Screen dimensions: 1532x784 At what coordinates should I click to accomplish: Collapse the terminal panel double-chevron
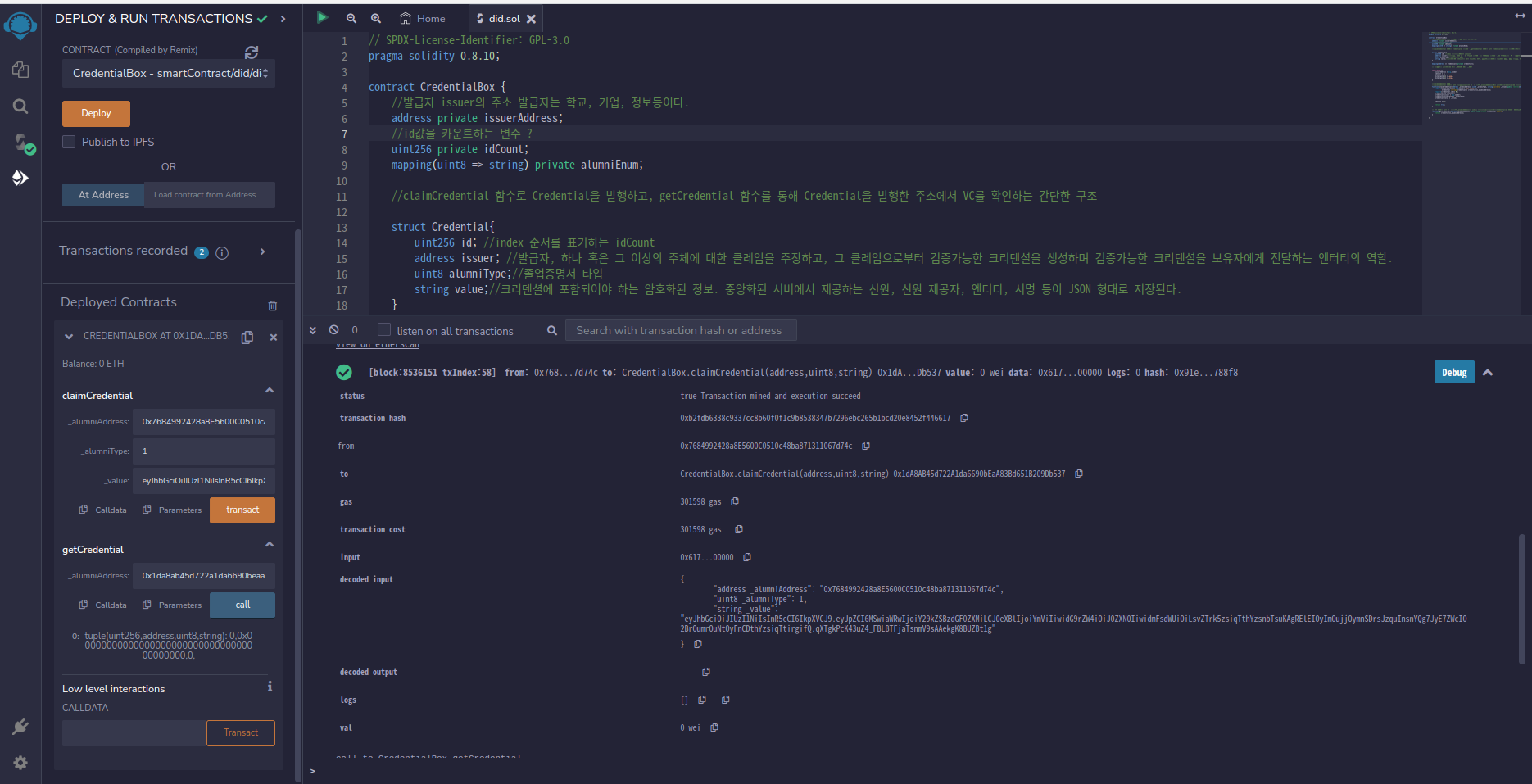313,330
